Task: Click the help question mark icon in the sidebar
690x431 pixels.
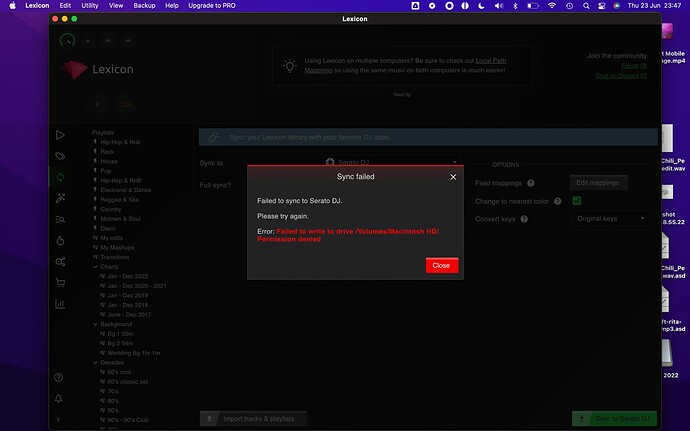Action: point(59,377)
